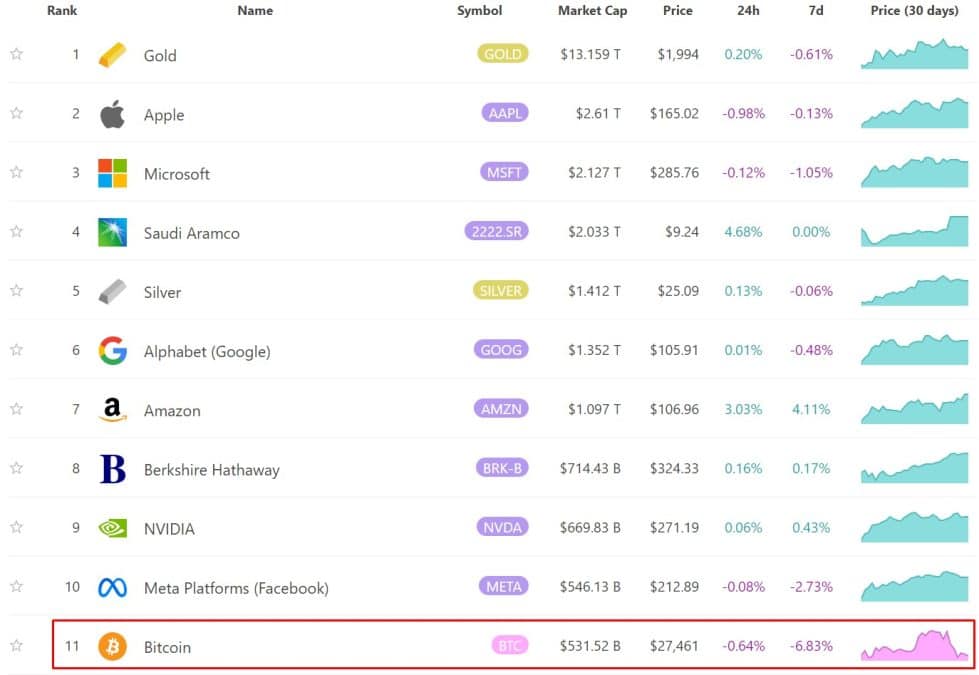This screenshot has height=675, width=979.
Task: Toggle the Silver favorite star
Action: click(x=17, y=290)
